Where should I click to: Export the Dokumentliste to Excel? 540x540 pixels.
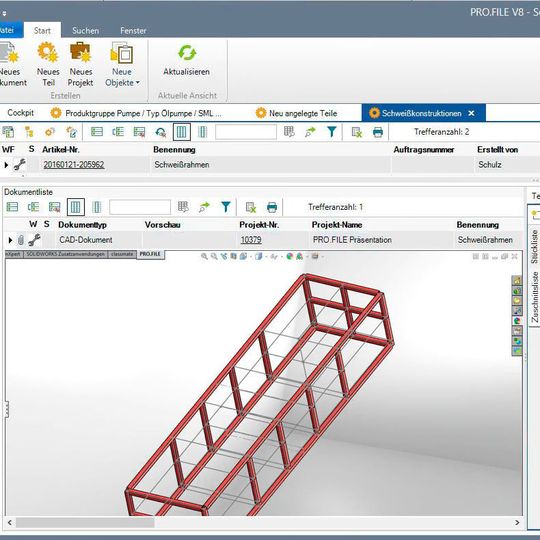(x=251, y=207)
